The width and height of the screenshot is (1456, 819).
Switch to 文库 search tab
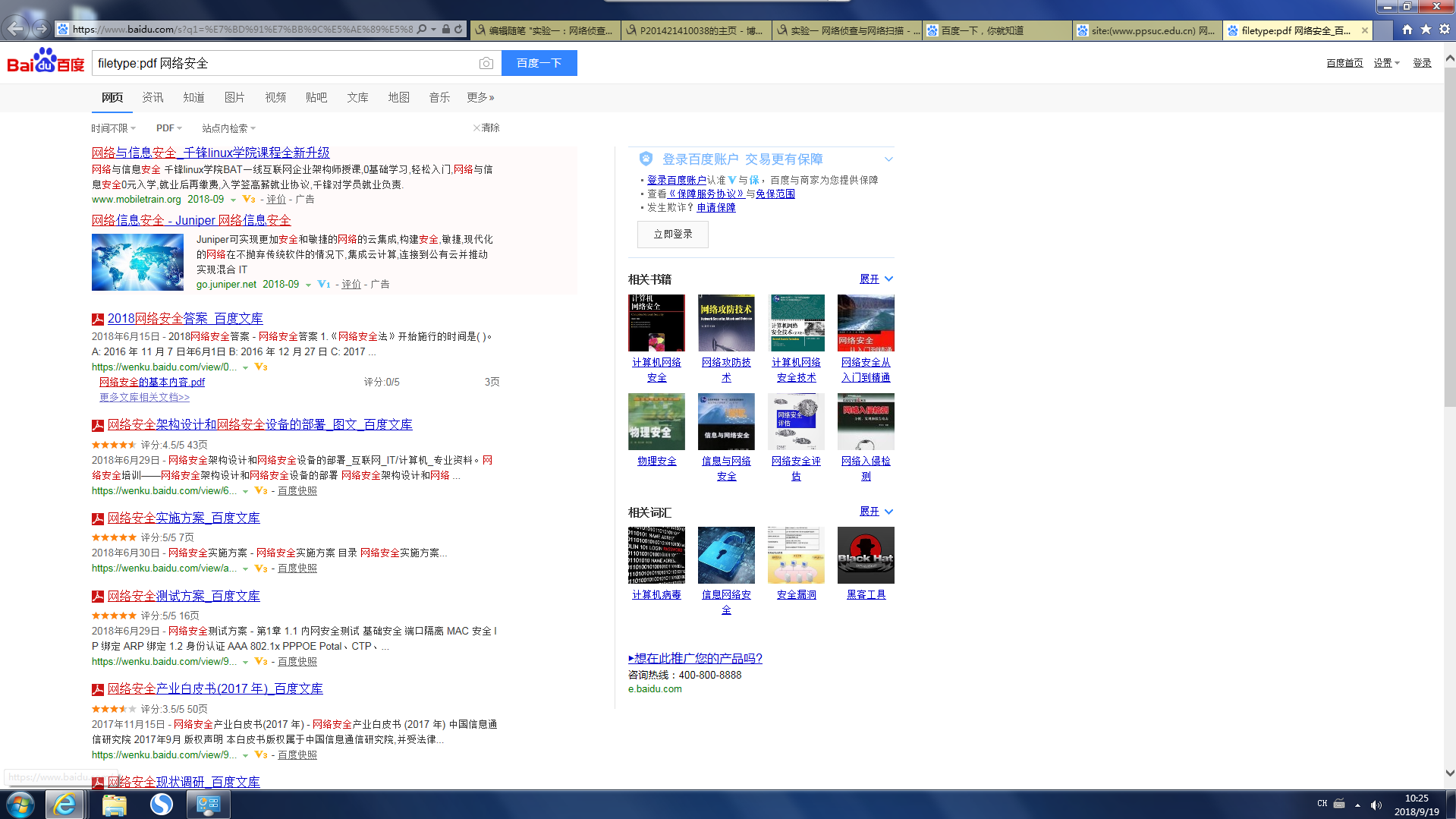pos(357,97)
